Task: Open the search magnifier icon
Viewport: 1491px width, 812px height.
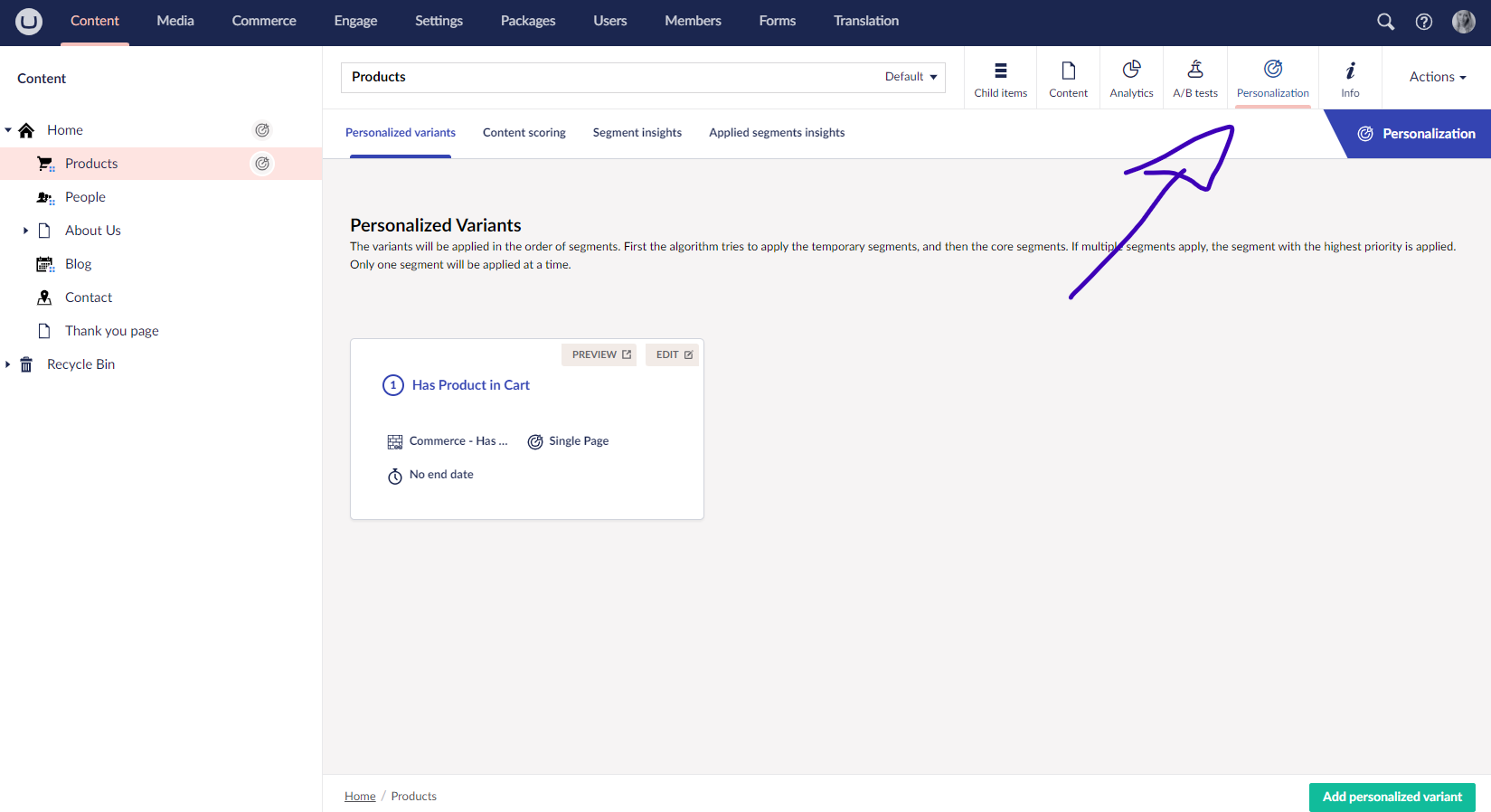Action: click(x=1385, y=22)
